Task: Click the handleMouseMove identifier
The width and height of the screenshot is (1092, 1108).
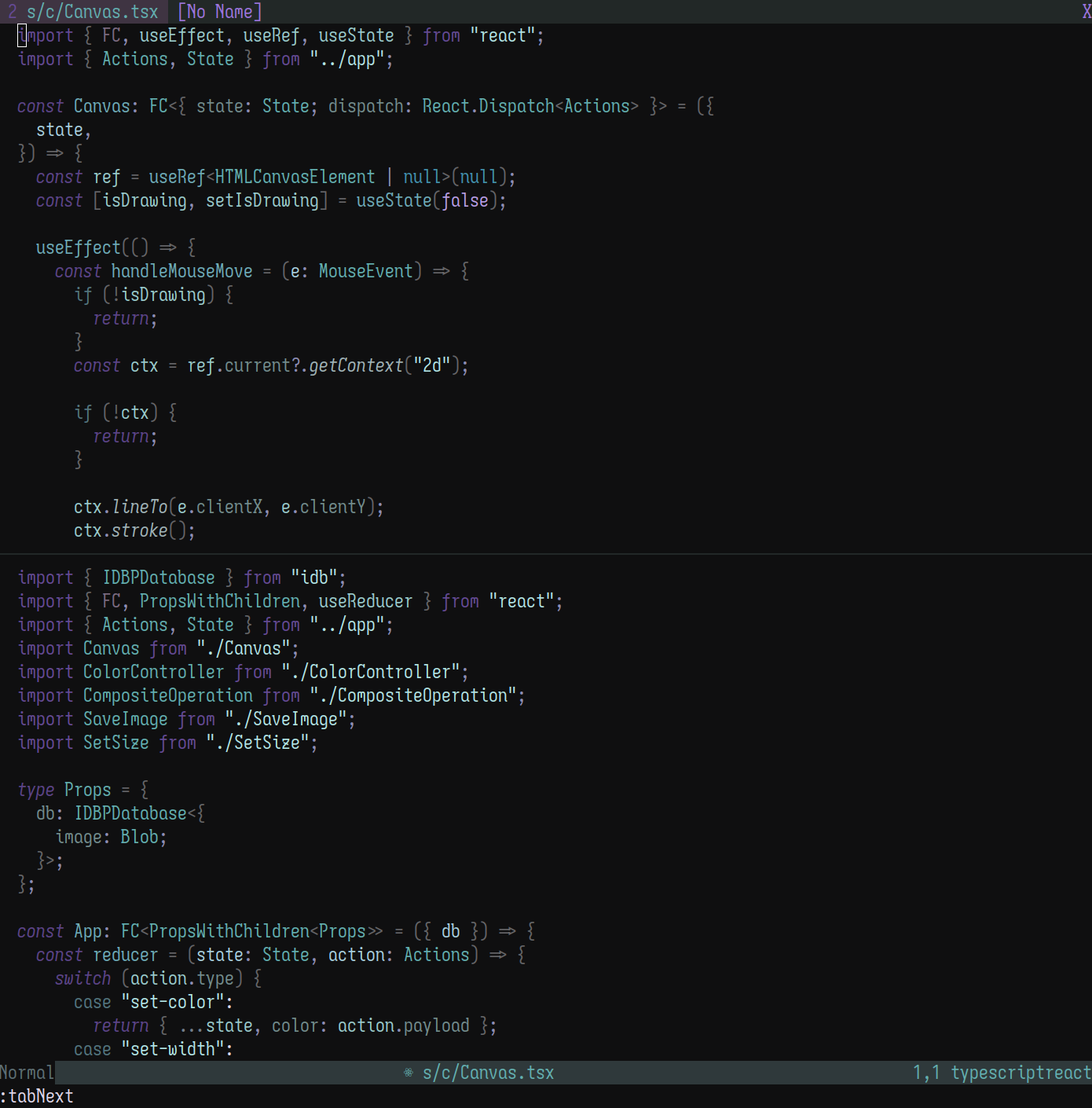Action: tap(184, 270)
